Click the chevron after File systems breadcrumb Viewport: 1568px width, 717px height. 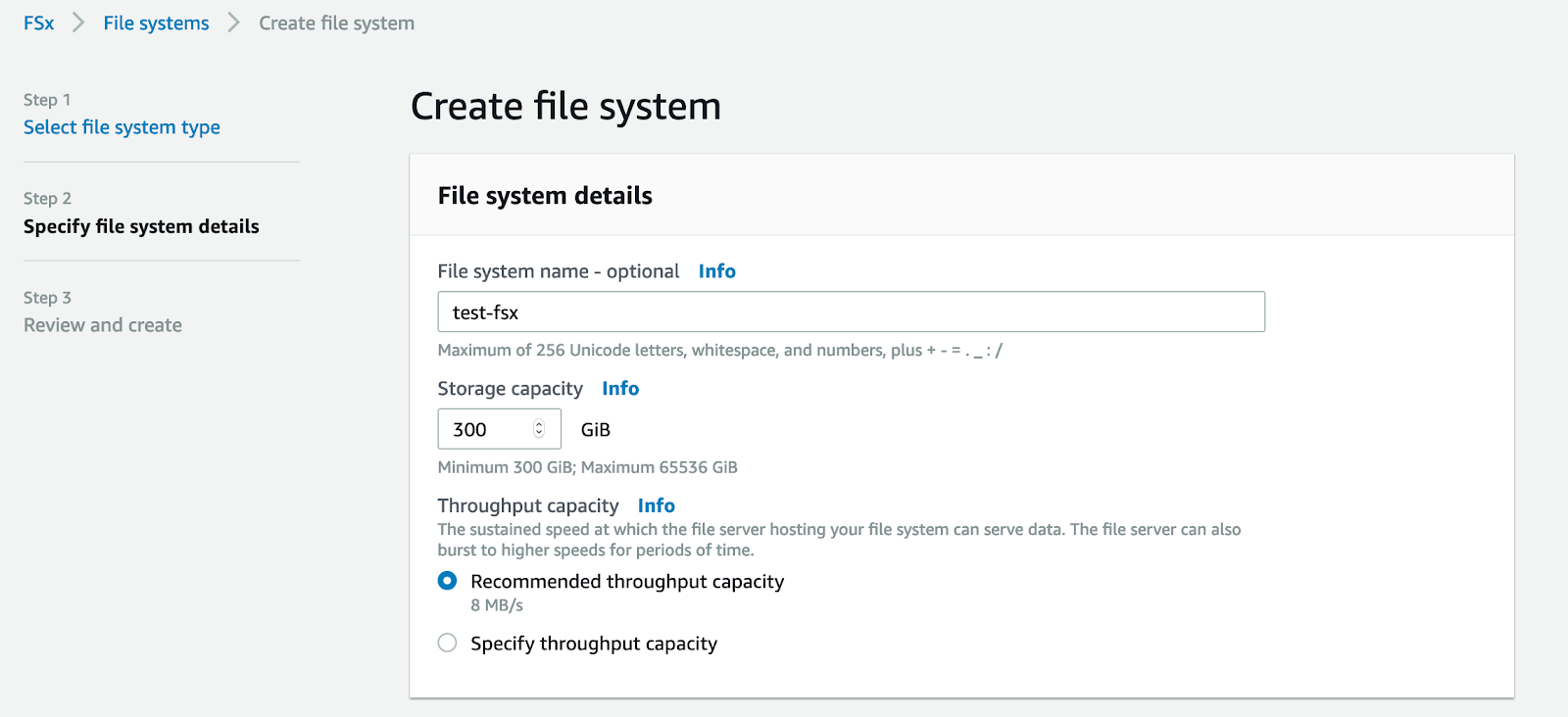coord(233,23)
